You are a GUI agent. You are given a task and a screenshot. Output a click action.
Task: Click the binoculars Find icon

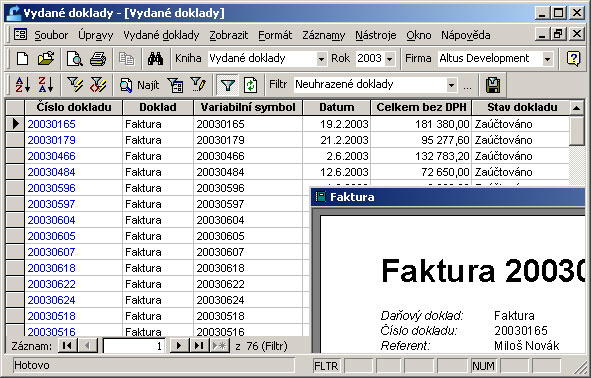click(x=155, y=59)
